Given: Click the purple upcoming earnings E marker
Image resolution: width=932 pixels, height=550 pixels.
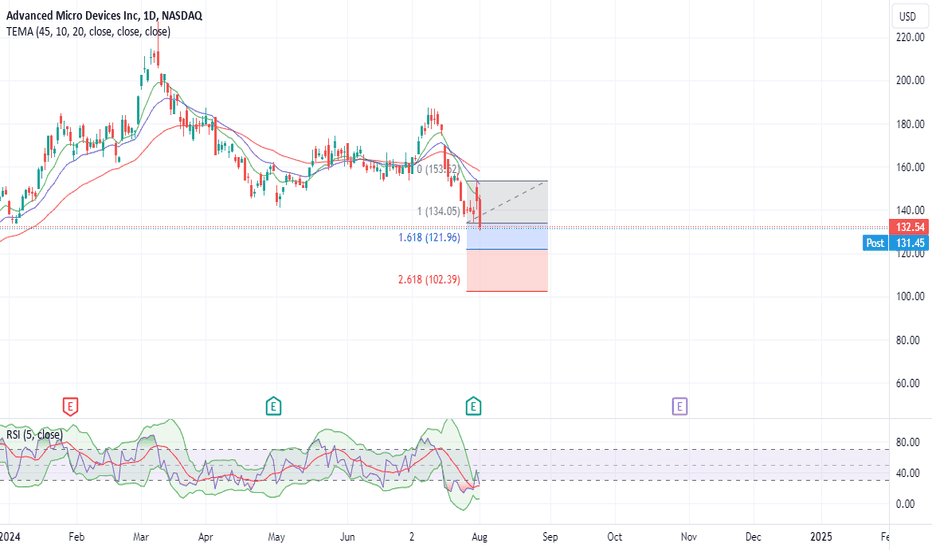Looking at the screenshot, I should click(679, 407).
